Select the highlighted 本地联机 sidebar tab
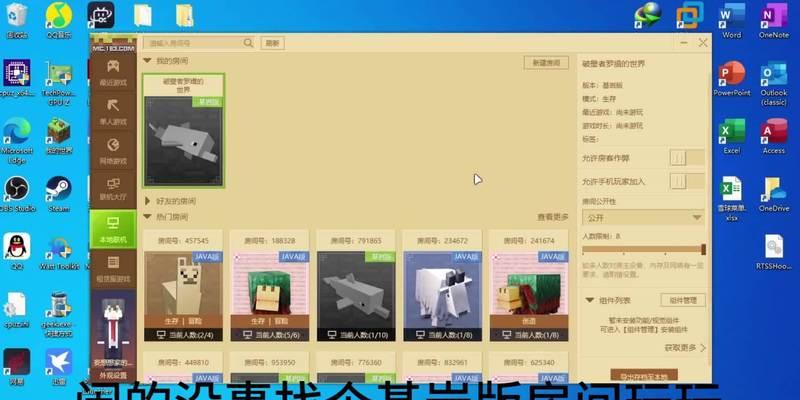The image size is (800, 400). (x=113, y=229)
